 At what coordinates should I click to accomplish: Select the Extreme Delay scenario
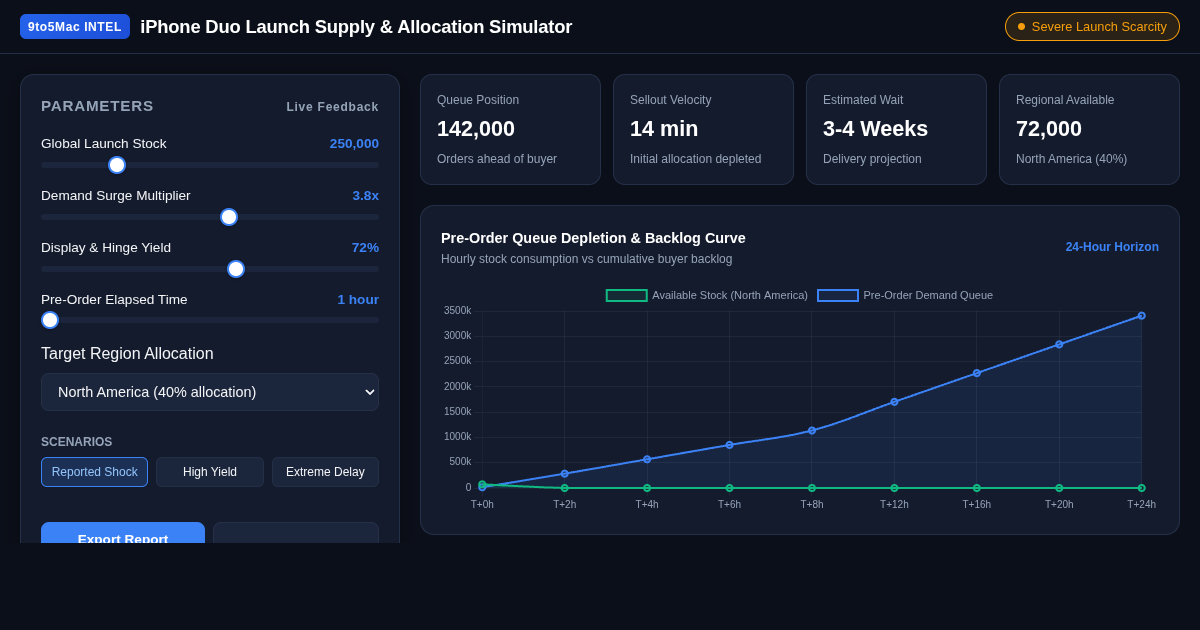click(x=325, y=472)
